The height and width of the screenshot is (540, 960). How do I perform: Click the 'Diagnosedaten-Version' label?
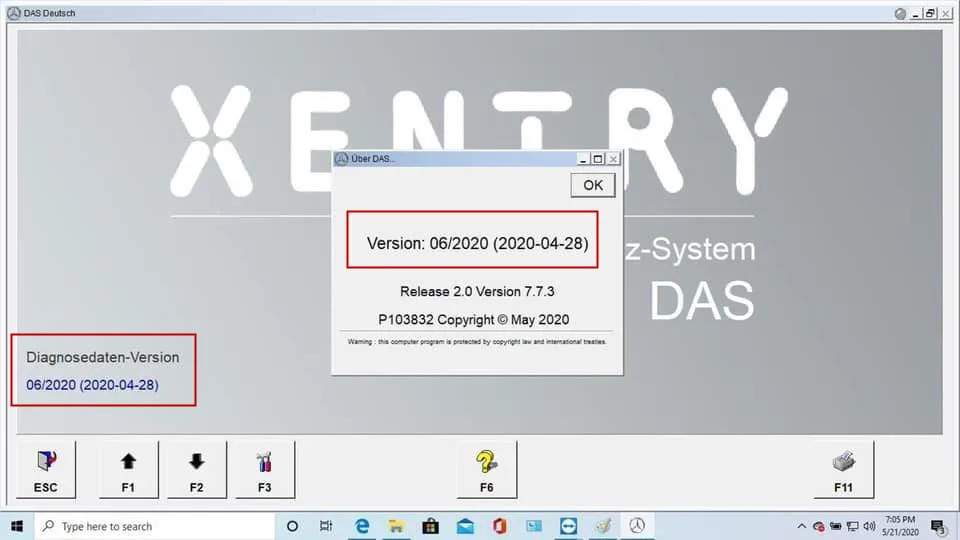(103, 358)
